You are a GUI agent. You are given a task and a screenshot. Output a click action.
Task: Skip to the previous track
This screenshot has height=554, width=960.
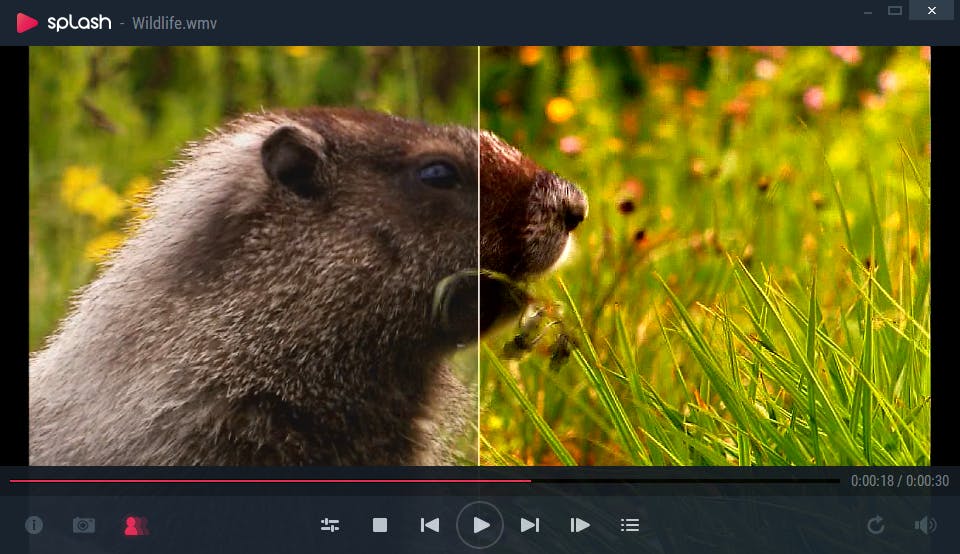pos(430,525)
